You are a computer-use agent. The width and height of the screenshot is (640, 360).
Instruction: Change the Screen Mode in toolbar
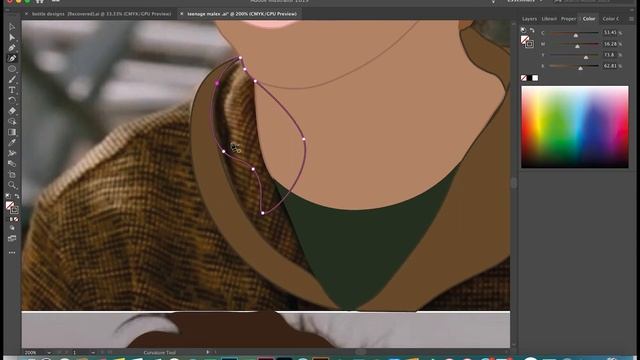click(12, 238)
